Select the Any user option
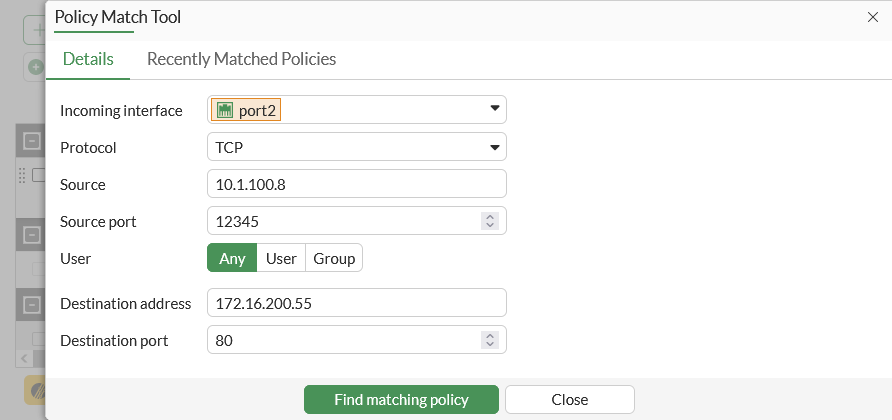The width and height of the screenshot is (892, 420). pyautogui.click(x=232, y=258)
